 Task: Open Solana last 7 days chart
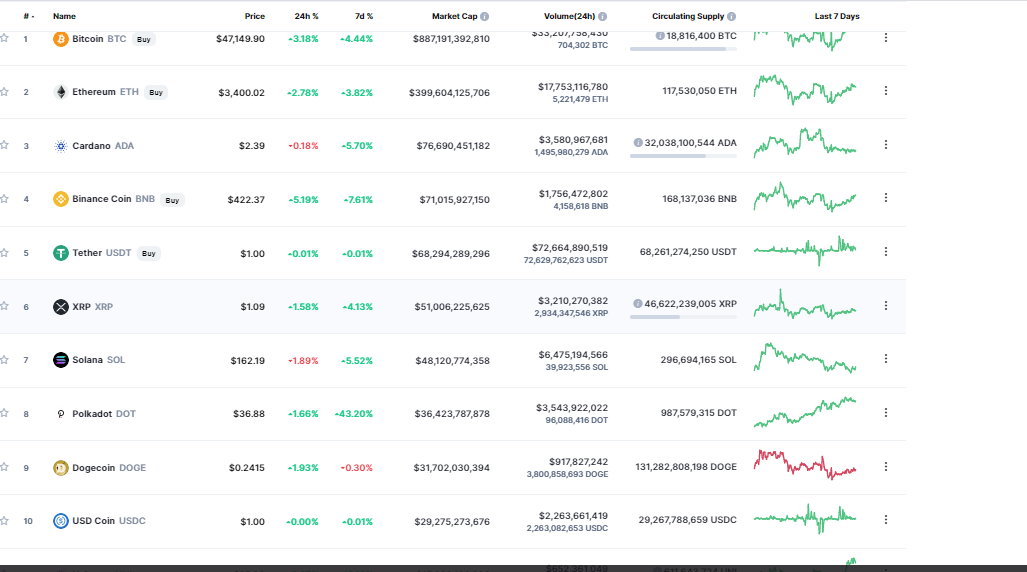click(805, 358)
